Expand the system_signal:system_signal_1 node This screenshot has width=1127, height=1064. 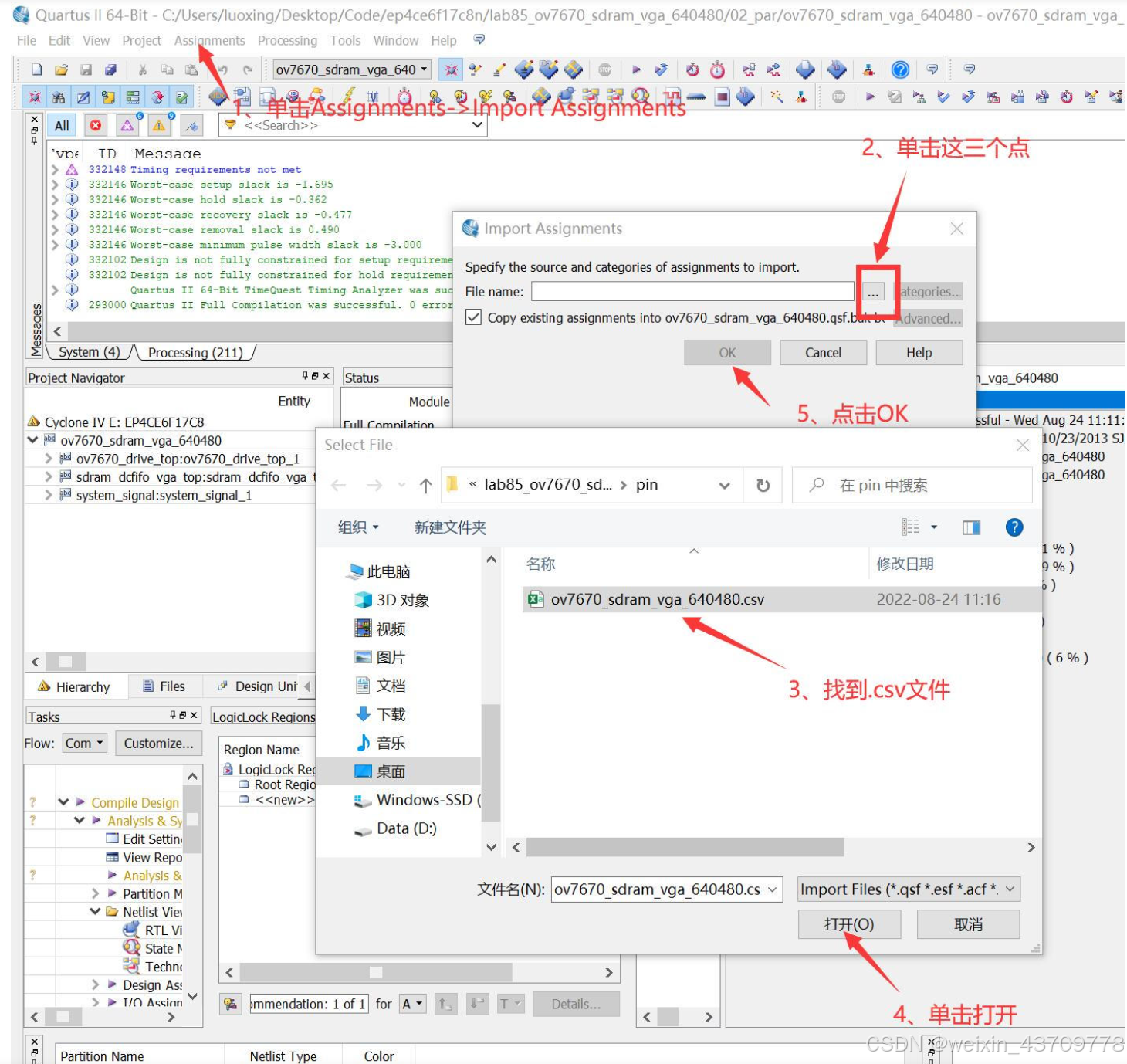[x=48, y=495]
